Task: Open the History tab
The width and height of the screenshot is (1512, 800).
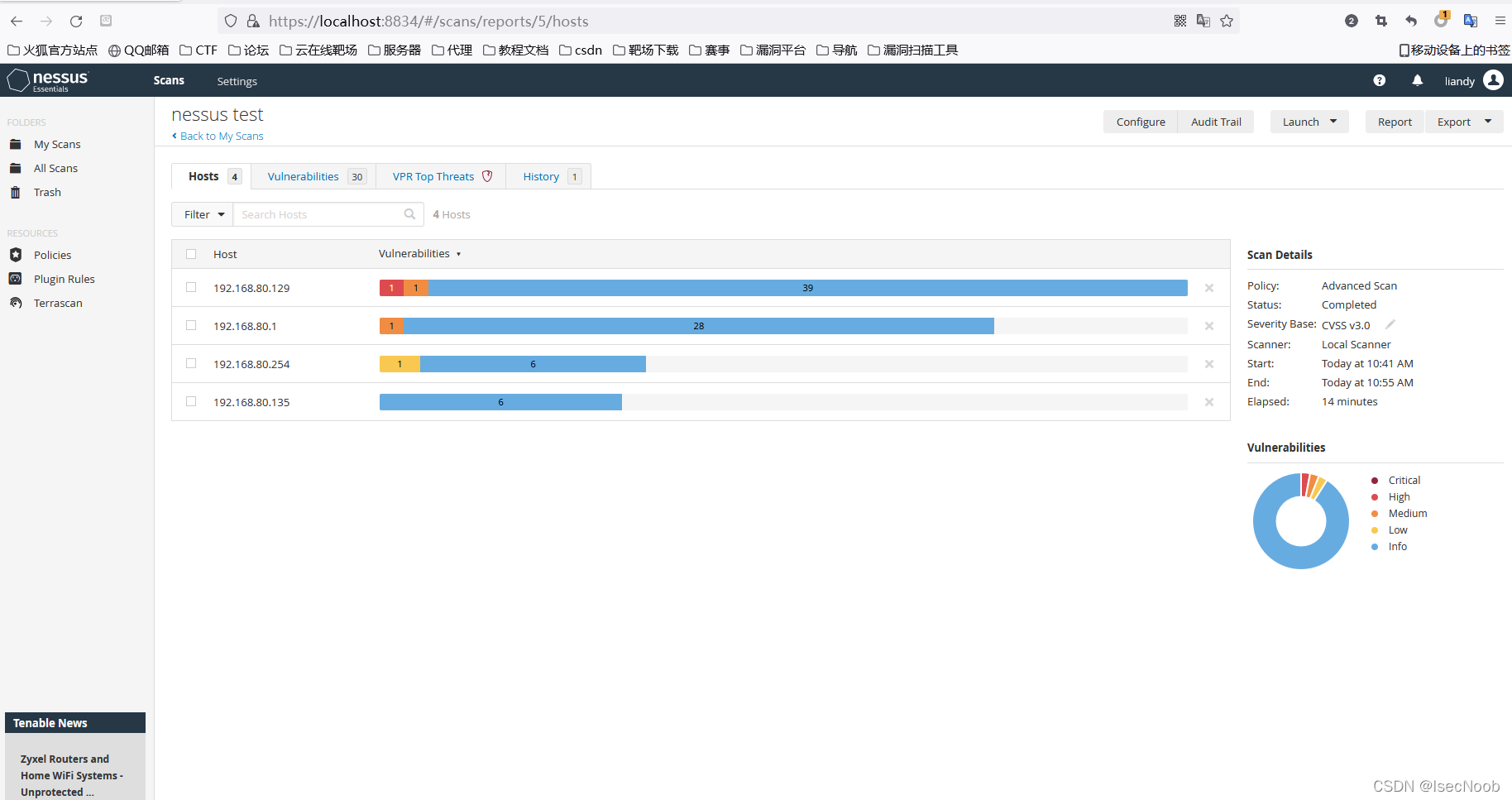Action: (x=548, y=176)
